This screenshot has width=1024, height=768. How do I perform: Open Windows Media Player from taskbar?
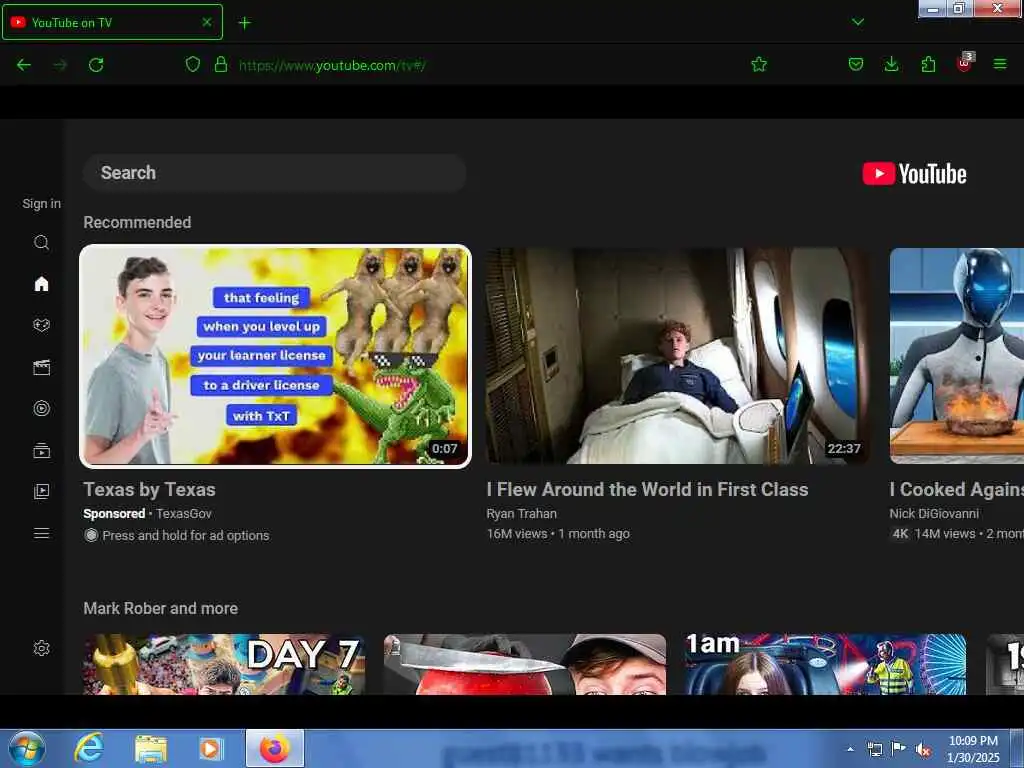point(210,748)
